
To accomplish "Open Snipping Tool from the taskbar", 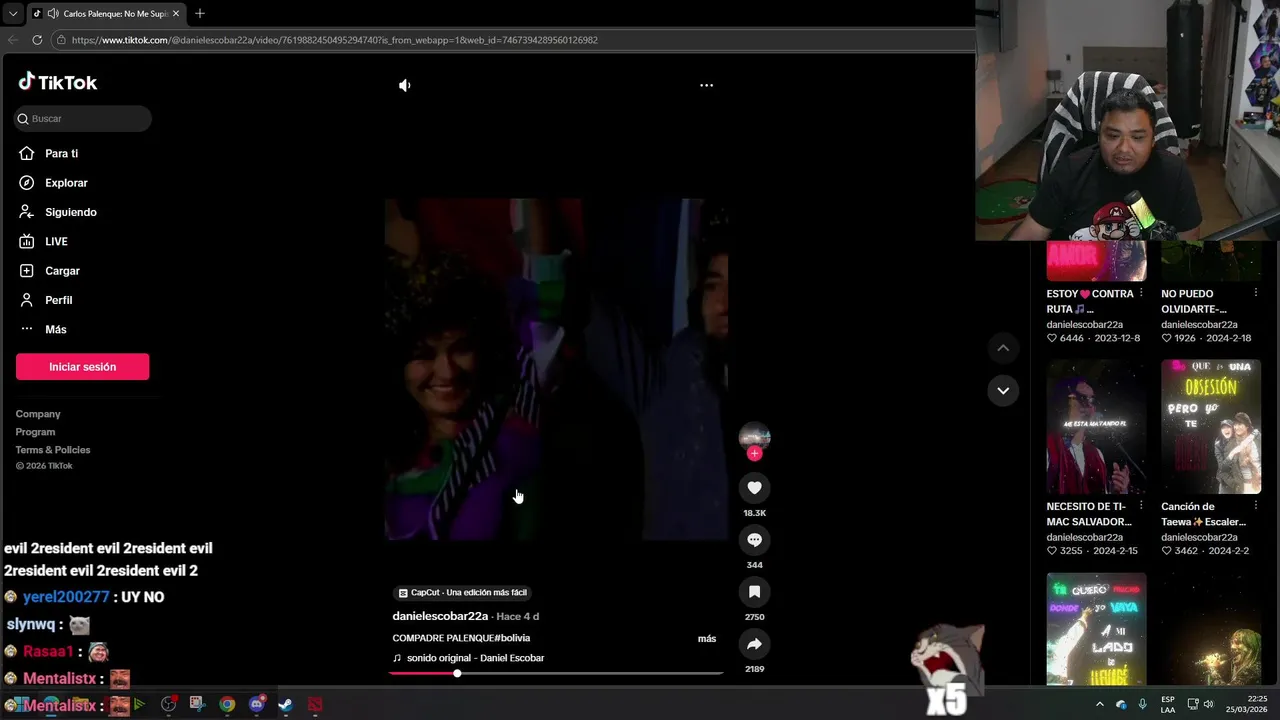I will 197,704.
